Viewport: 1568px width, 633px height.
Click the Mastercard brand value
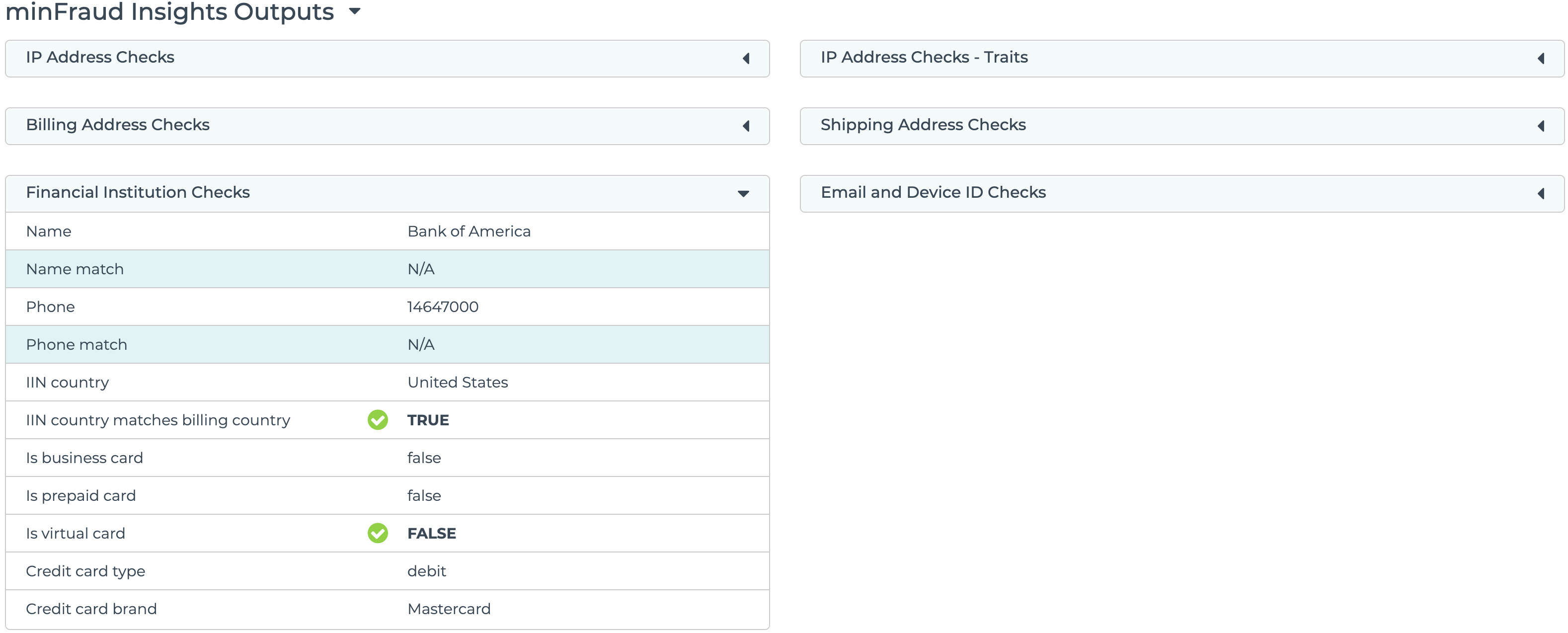449,609
